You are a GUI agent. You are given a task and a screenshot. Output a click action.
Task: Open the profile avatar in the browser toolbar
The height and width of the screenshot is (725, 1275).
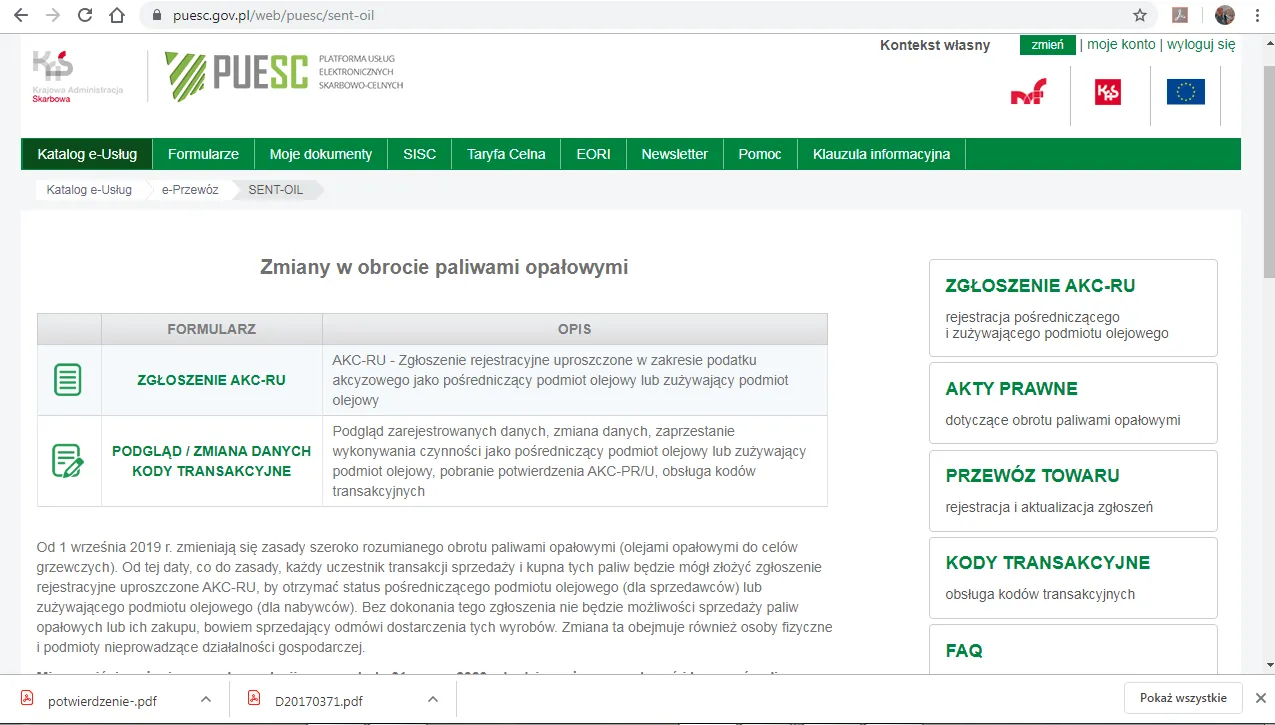coord(1224,15)
